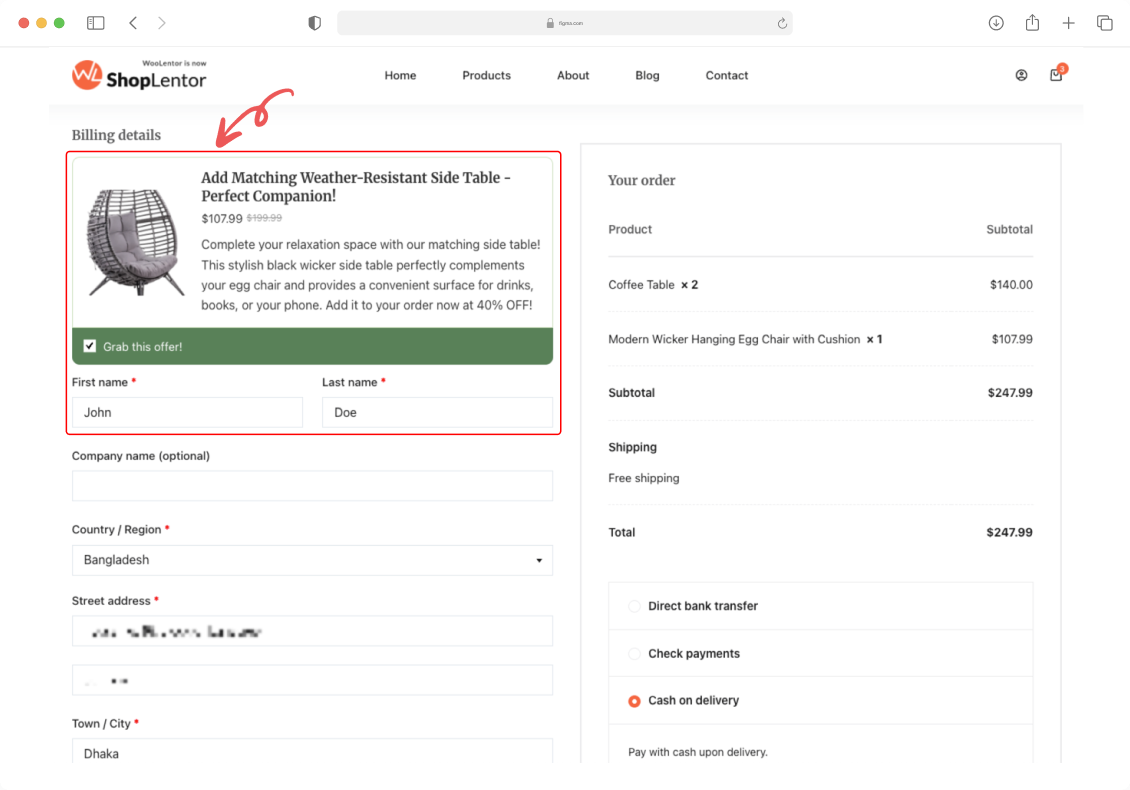Reload the page with the refresh icon

[782, 23]
